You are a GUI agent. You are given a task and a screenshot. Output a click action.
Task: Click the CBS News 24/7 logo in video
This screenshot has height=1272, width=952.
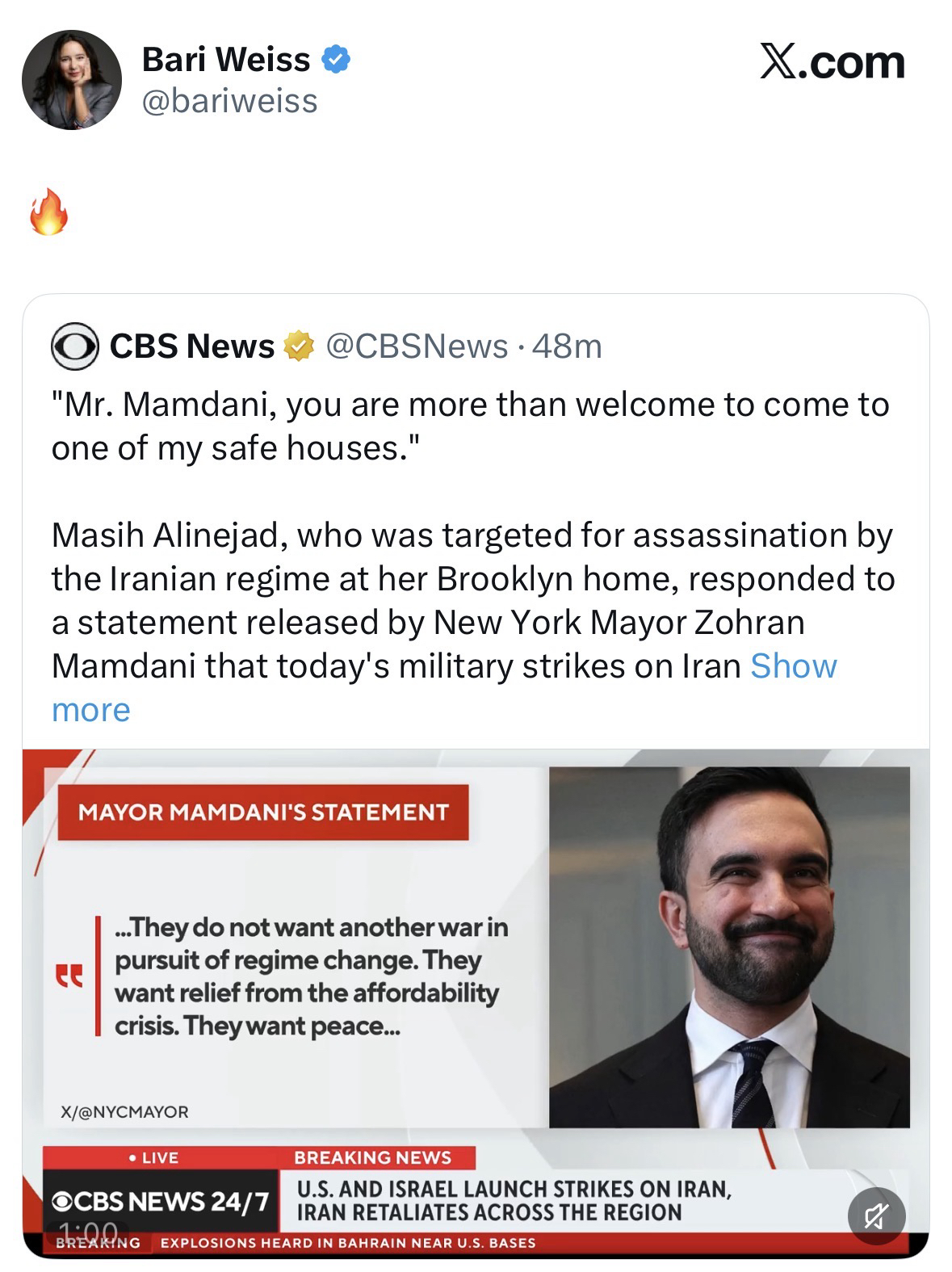click(160, 1202)
